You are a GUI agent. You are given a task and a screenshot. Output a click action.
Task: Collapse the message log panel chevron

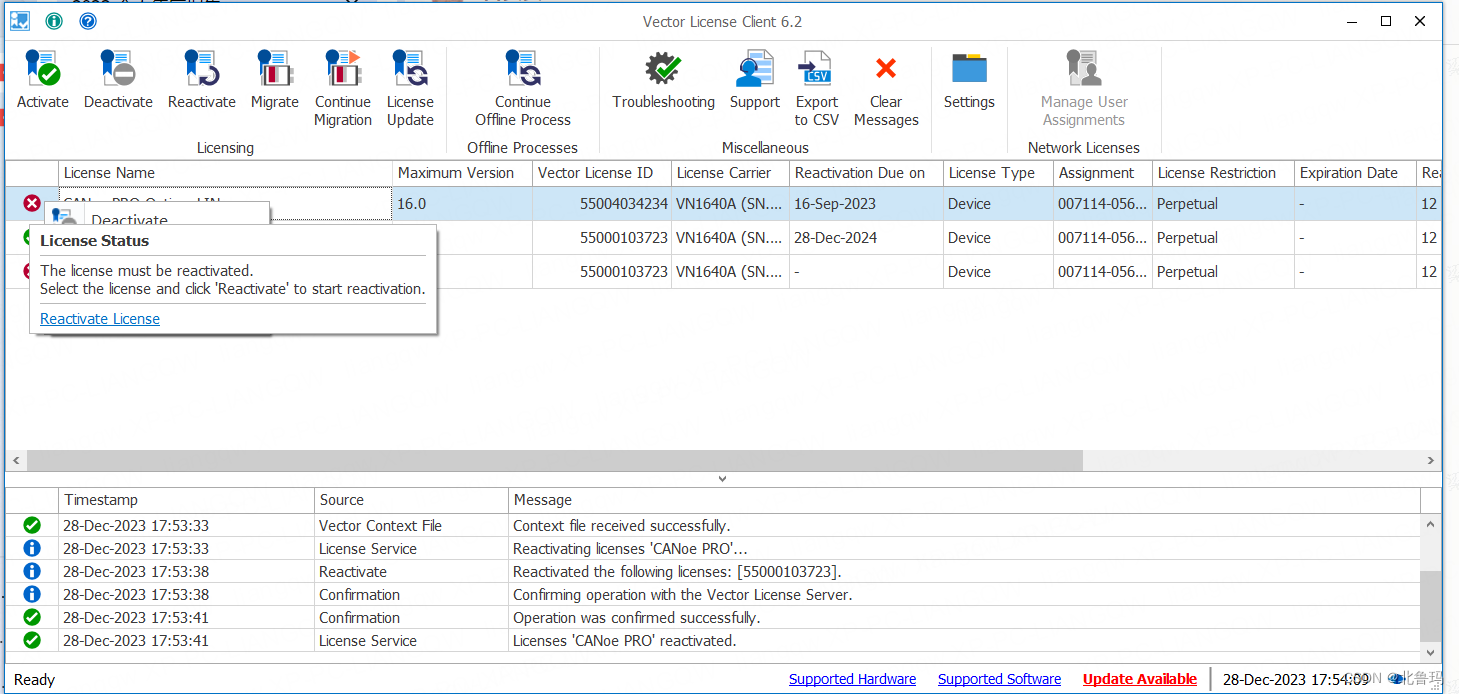[722, 478]
